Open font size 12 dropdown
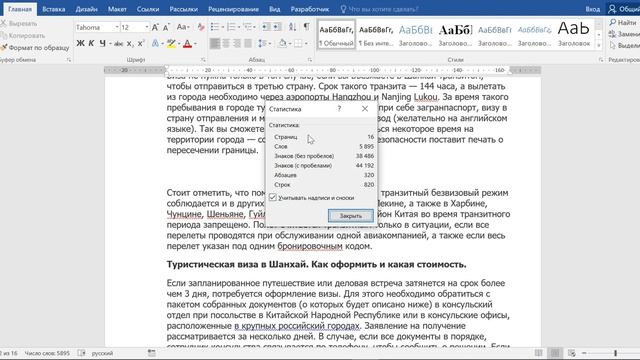 [x=147, y=27]
